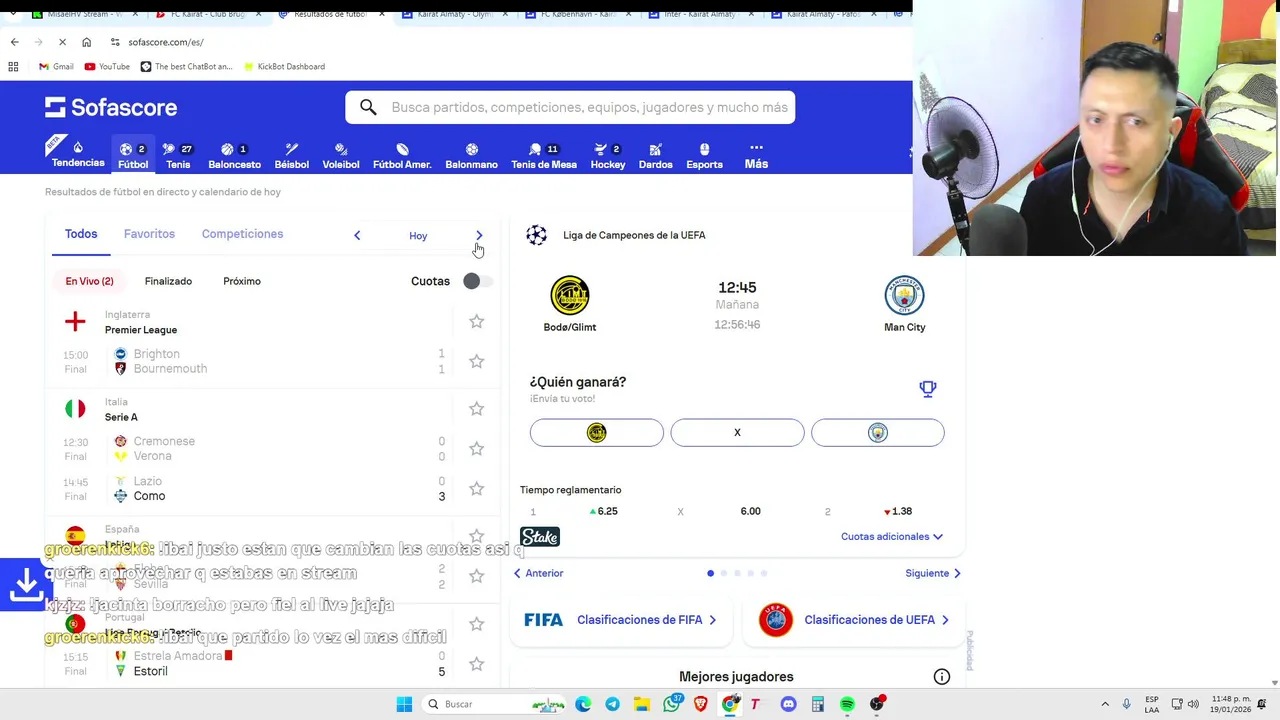Open the Balonmano sport category

tap(471, 155)
